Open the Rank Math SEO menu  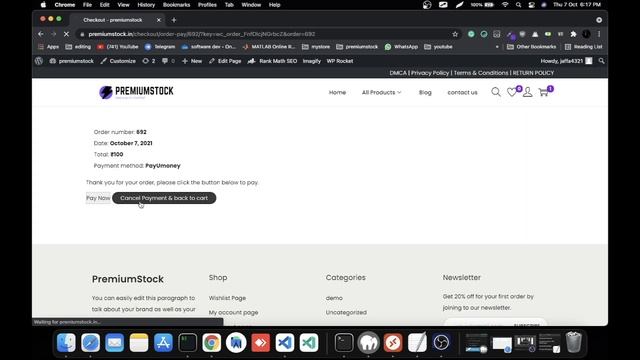click(272, 61)
